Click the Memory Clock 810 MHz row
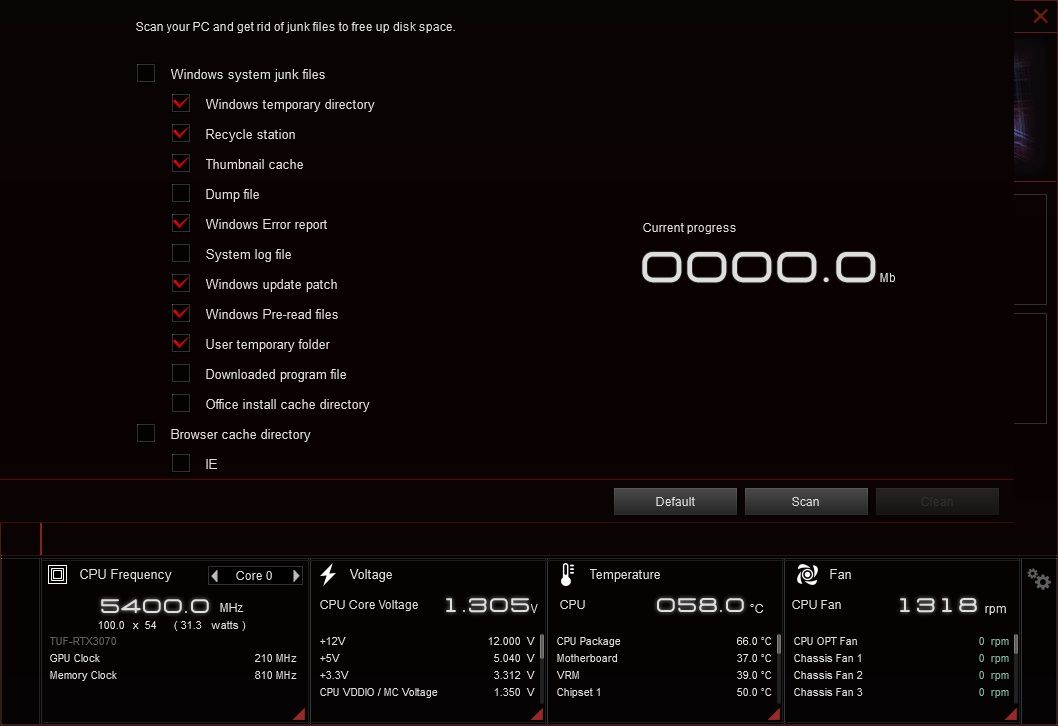This screenshot has width=1058, height=726. coord(173,675)
